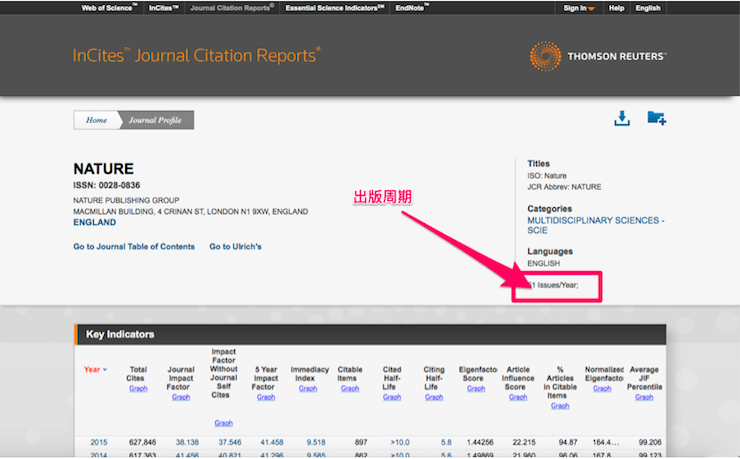The width and height of the screenshot is (740, 459).
Task: Open the ENGLAND country link
Action: tap(94, 223)
